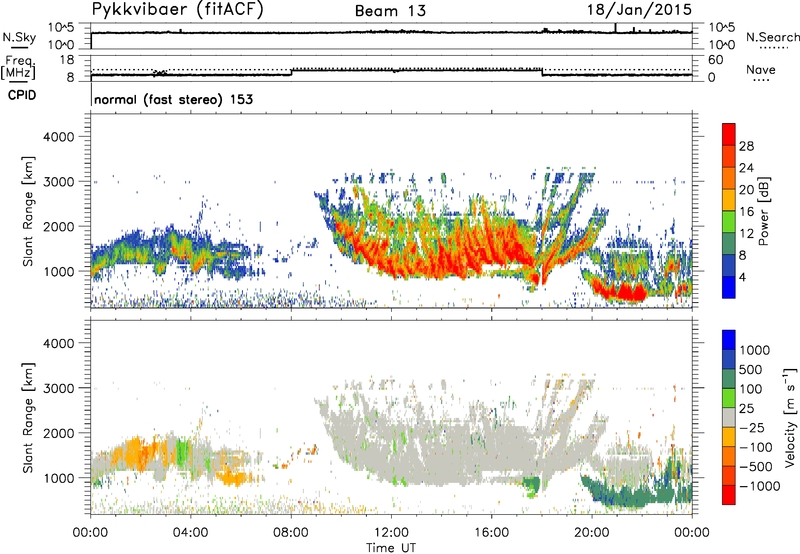Click 'normal (fast stereo) 153' text
Screen dimensions: 800x554
coord(173,99)
